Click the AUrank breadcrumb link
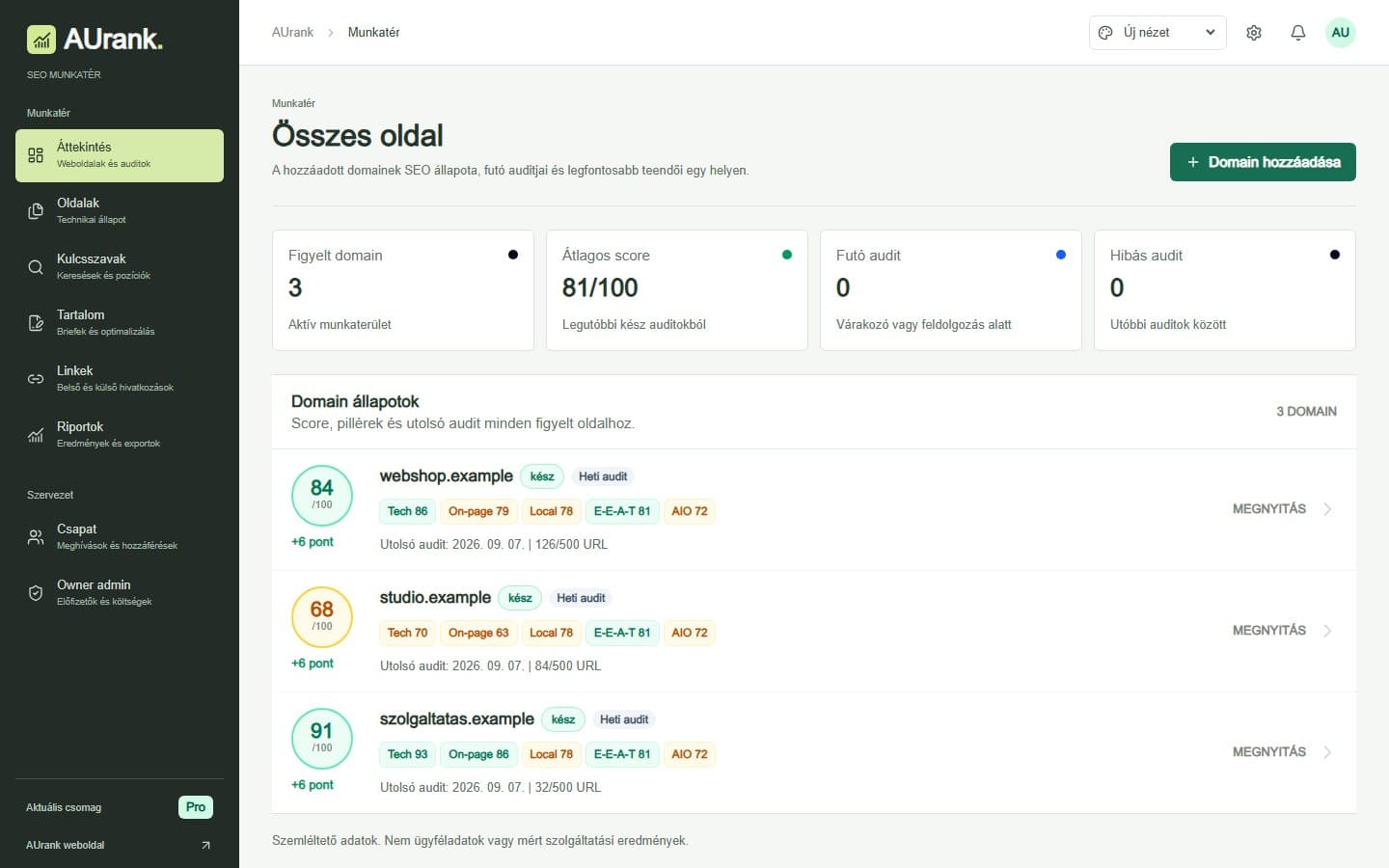 (292, 33)
